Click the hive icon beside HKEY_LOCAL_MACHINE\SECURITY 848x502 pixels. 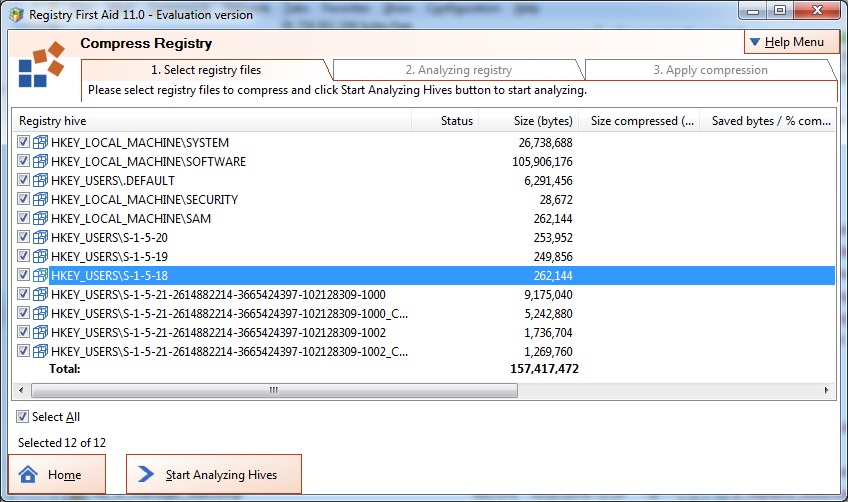tap(40, 199)
